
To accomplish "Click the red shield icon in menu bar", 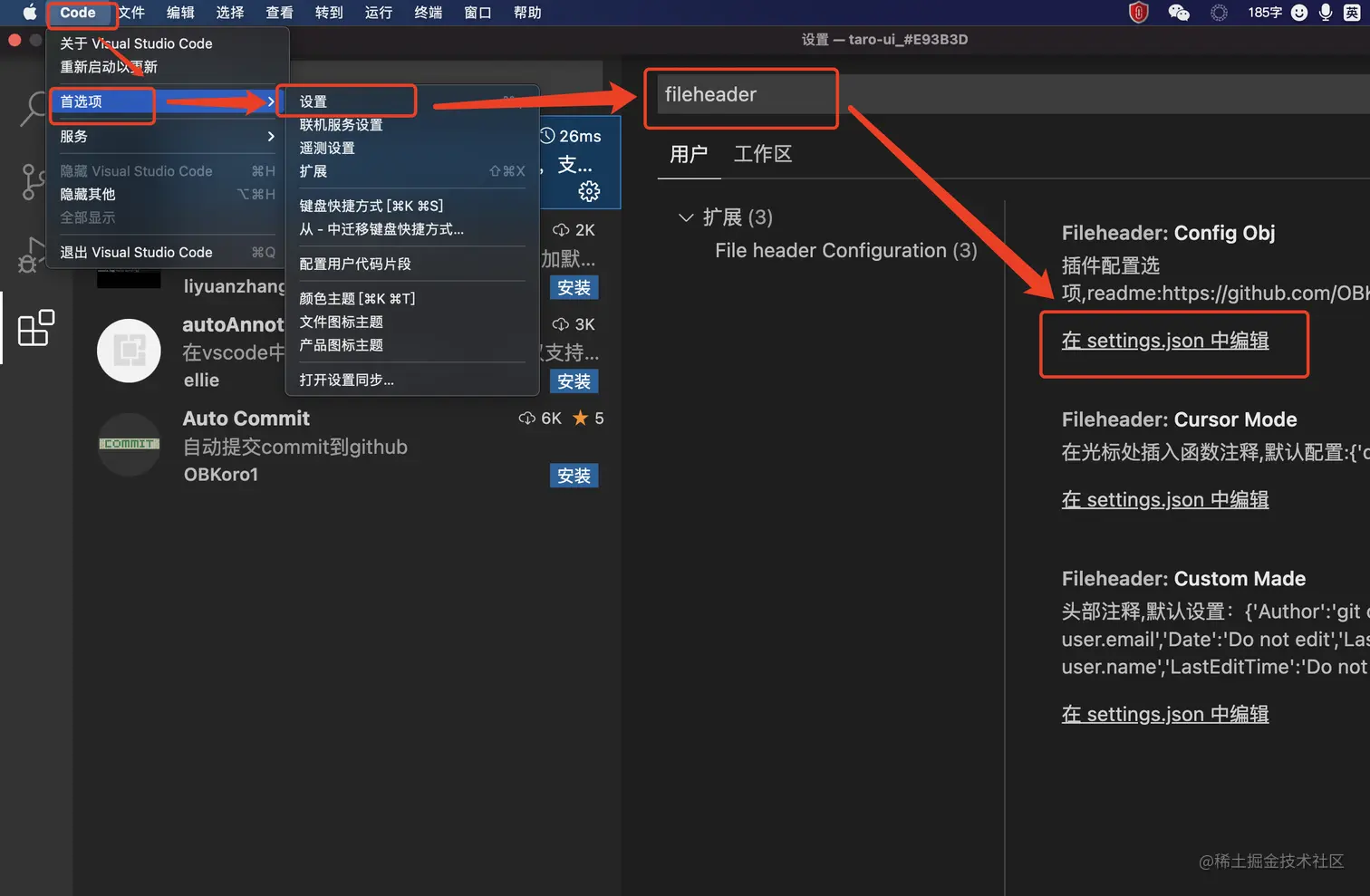I will (x=1139, y=13).
